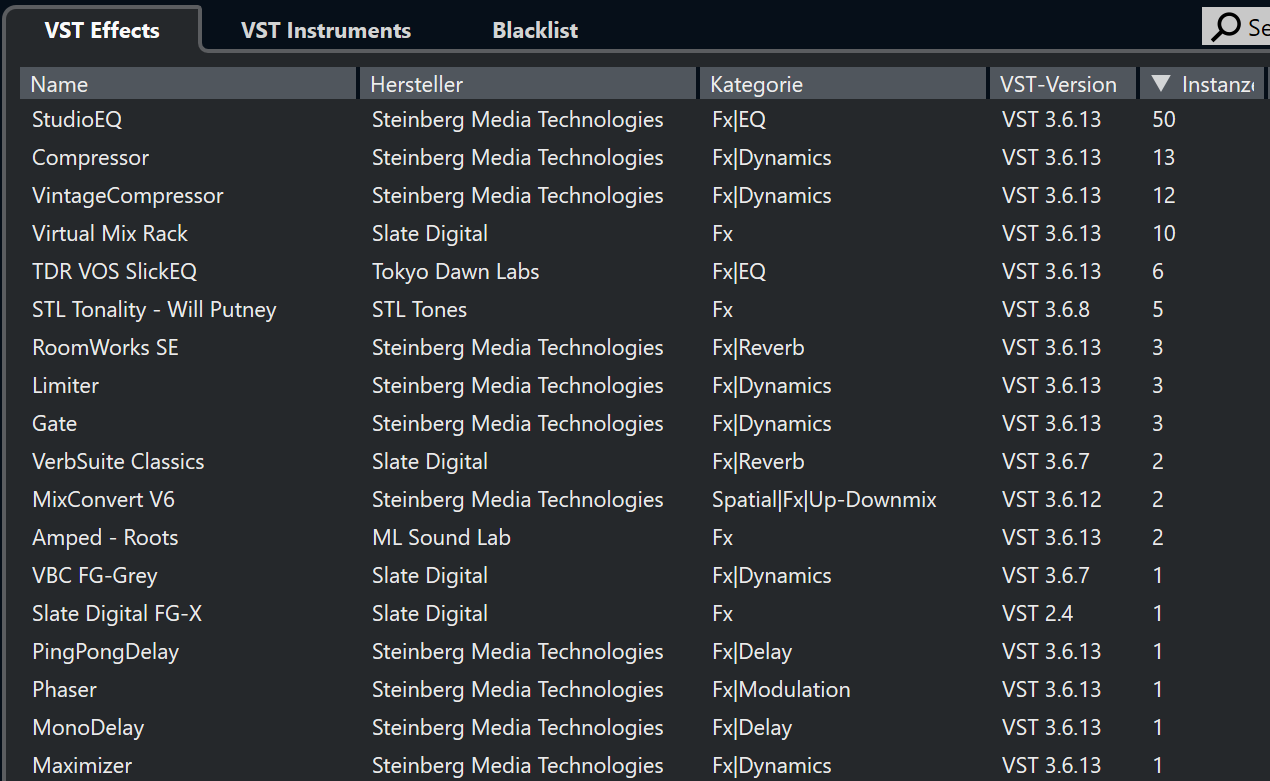The image size is (1270, 781).
Task: Click Virtual Mix Rack row
Action: [x=110, y=234]
